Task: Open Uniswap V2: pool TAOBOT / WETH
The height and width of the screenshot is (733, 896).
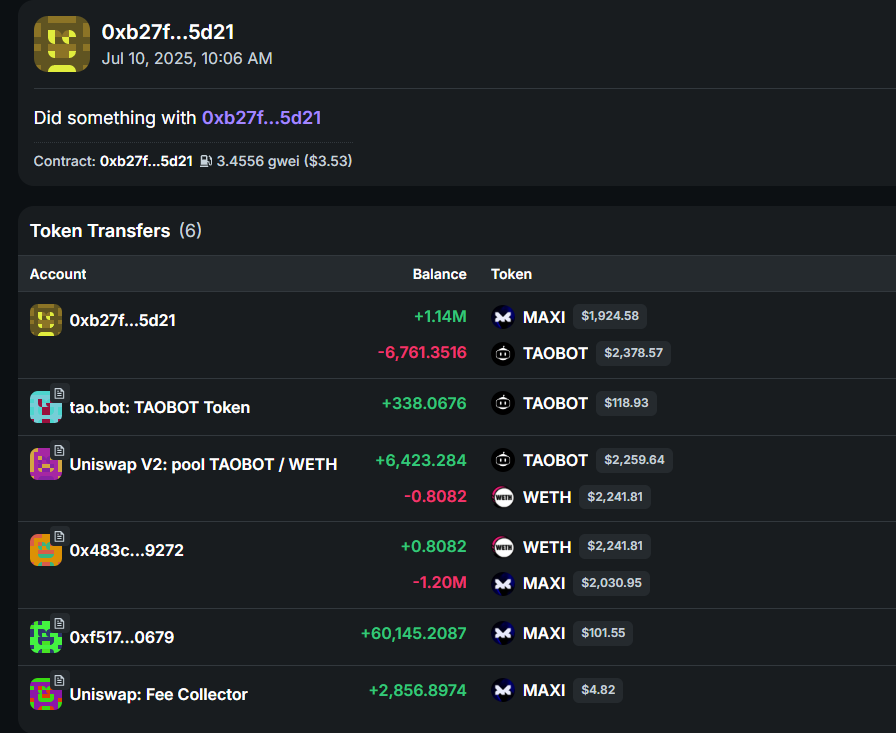Action: pos(203,464)
